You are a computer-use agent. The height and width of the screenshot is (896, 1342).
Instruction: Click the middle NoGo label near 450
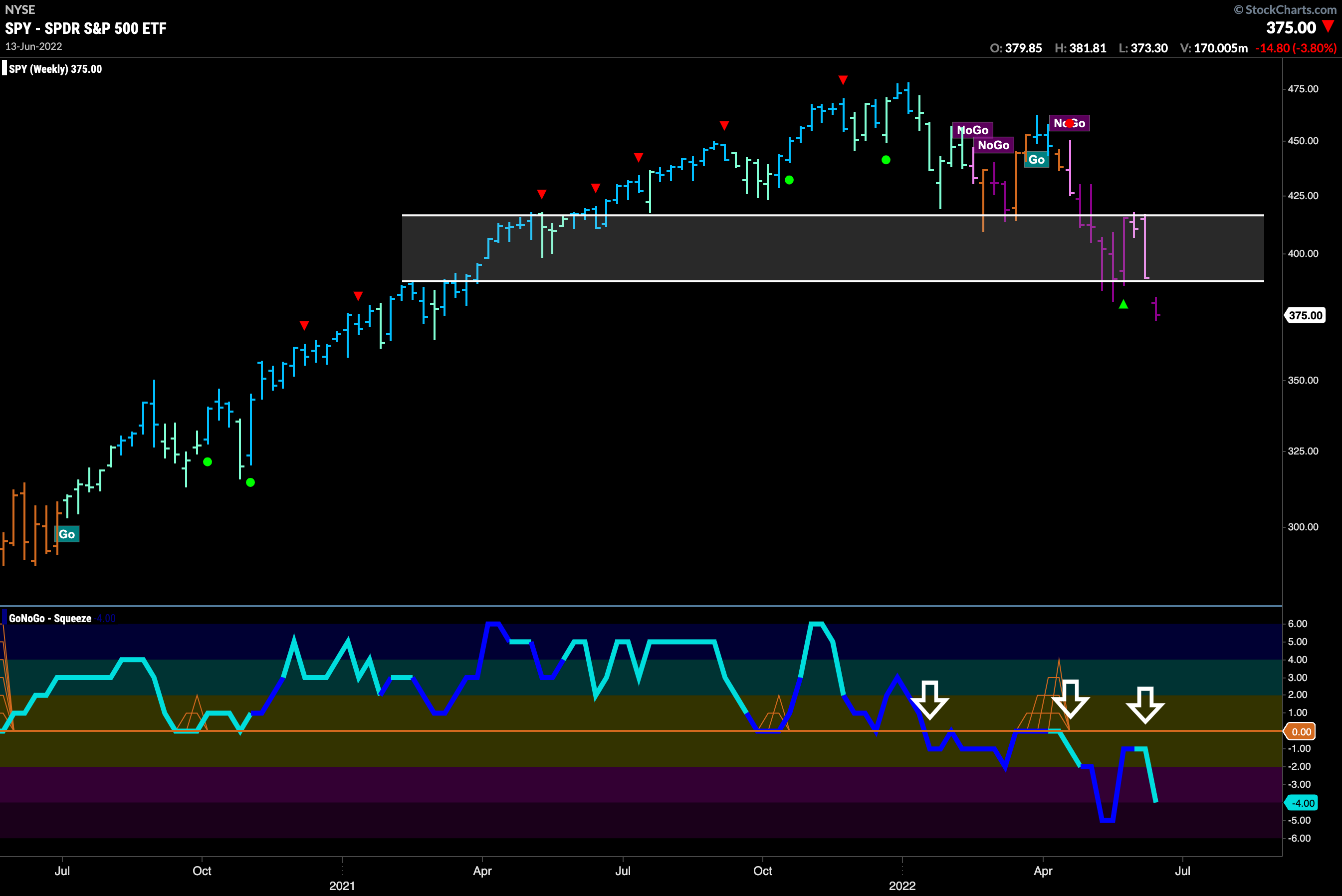click(993, 145)
